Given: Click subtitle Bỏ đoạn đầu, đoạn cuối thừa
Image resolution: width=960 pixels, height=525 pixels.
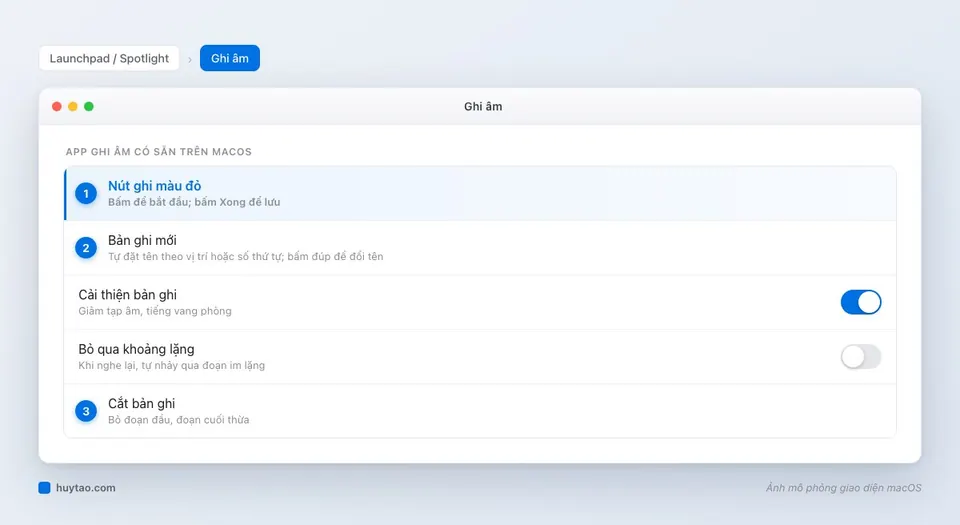Looking at the screenshot, I should [x=179, y=420].
